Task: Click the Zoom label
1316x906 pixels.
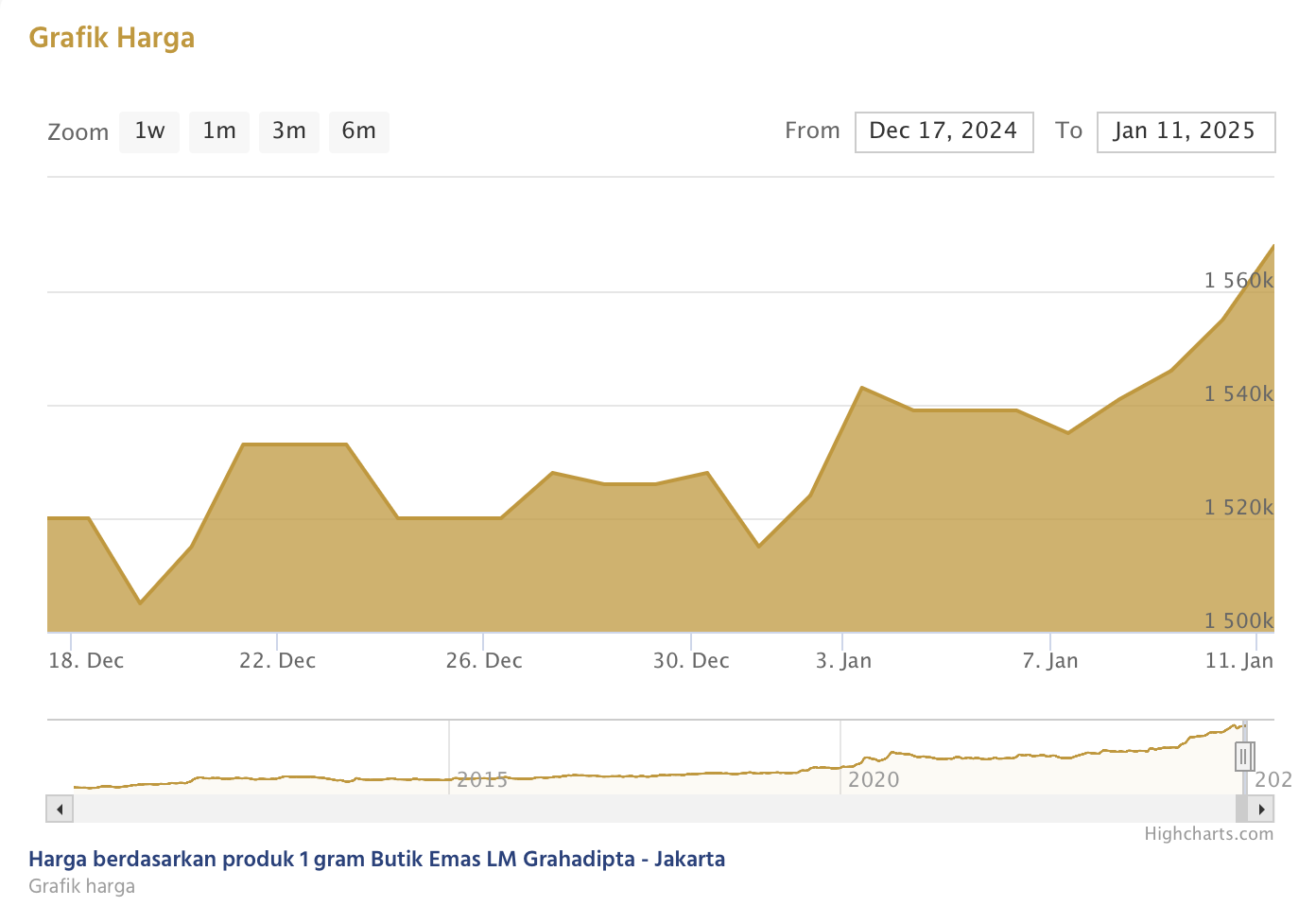Action: tap(78, 131)
